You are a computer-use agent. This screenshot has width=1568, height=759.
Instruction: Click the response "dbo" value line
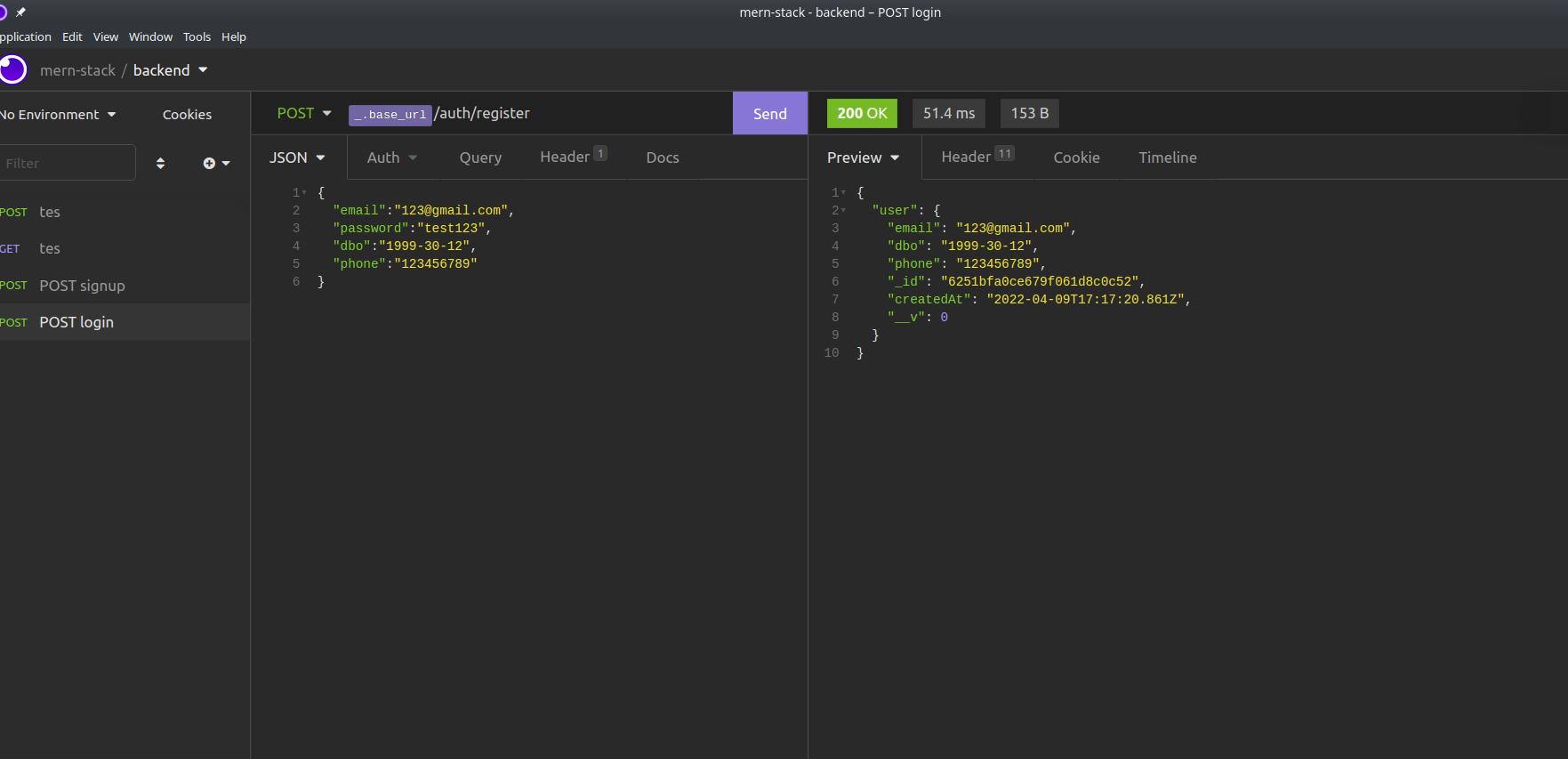pyautogui.click(x=963, y=246)
